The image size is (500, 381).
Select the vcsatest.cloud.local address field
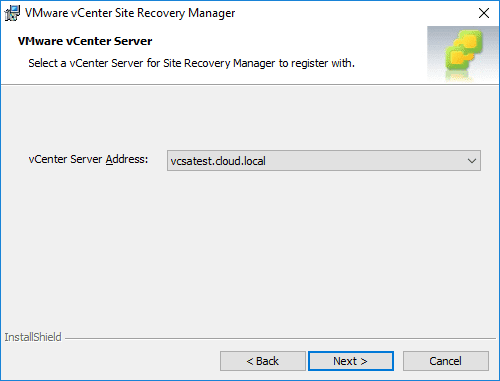click(x=324, y=161)
